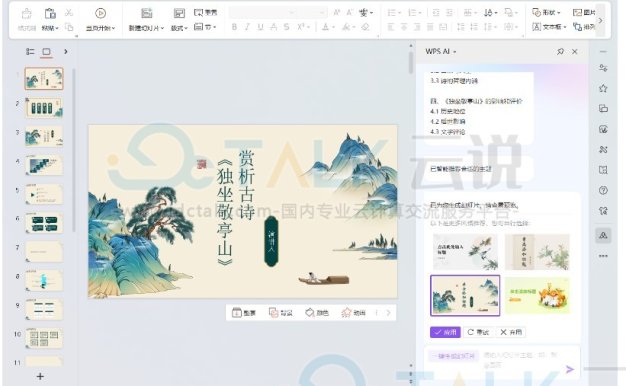Add a new slide with plus button
Image resolution: width=626 pixels, height=386 pixels.
pyautogui.click(x=40, y=376)
